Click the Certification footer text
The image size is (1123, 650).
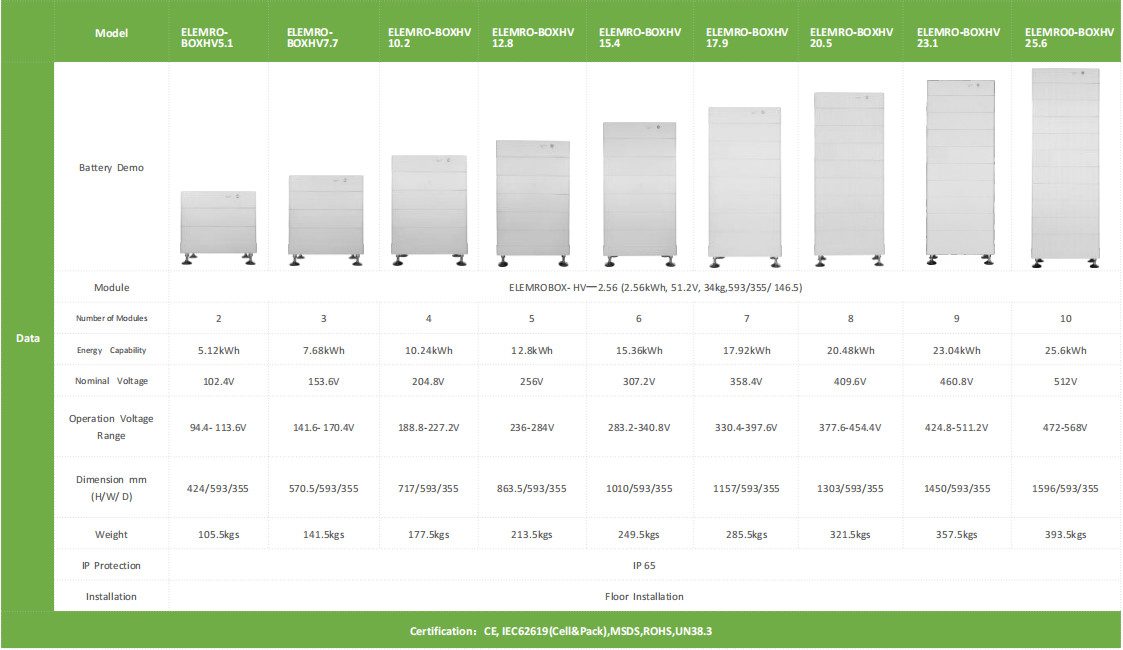[x=560, y=632]
